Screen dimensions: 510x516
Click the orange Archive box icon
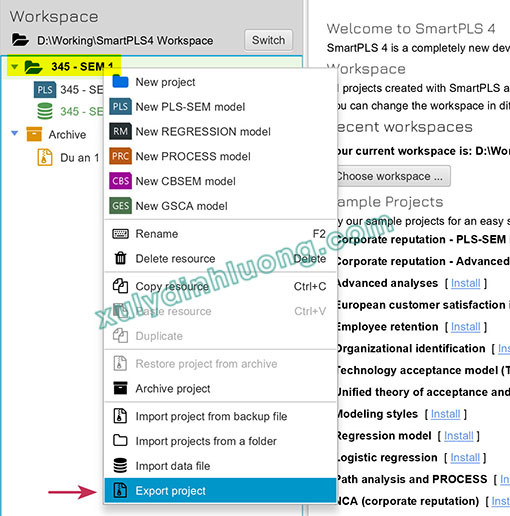click(x=34, y=134)
